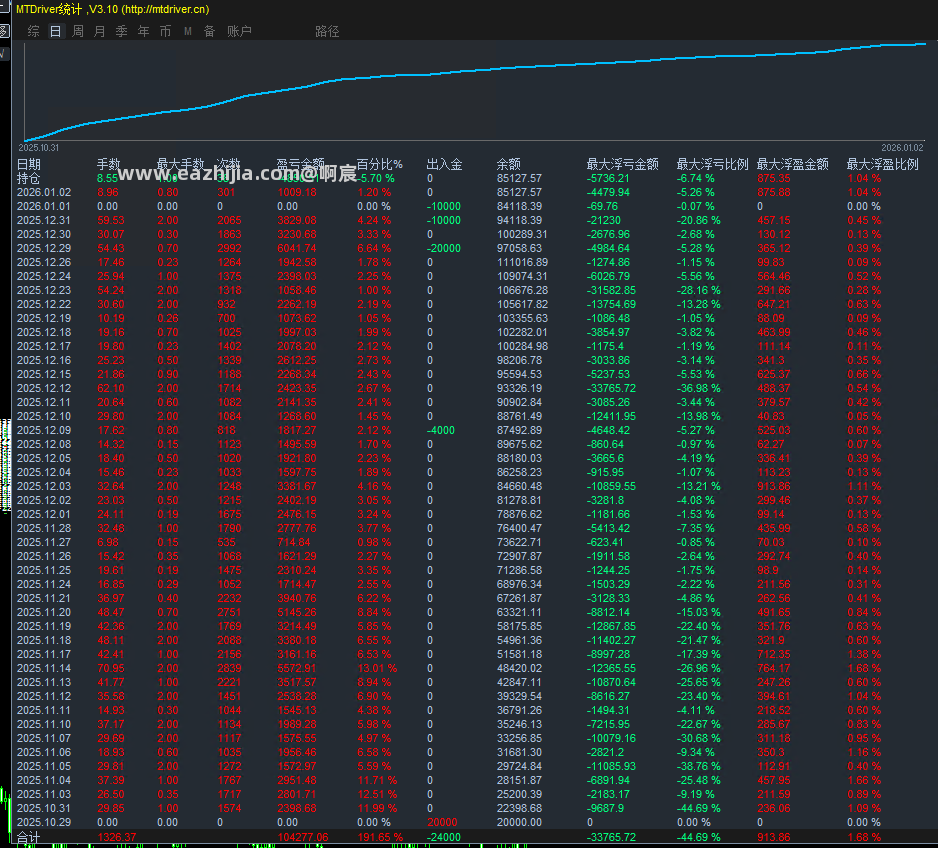Click the -20000 withdrawal value
Viewport: 938px width, 848px height.
click(443, 248)
